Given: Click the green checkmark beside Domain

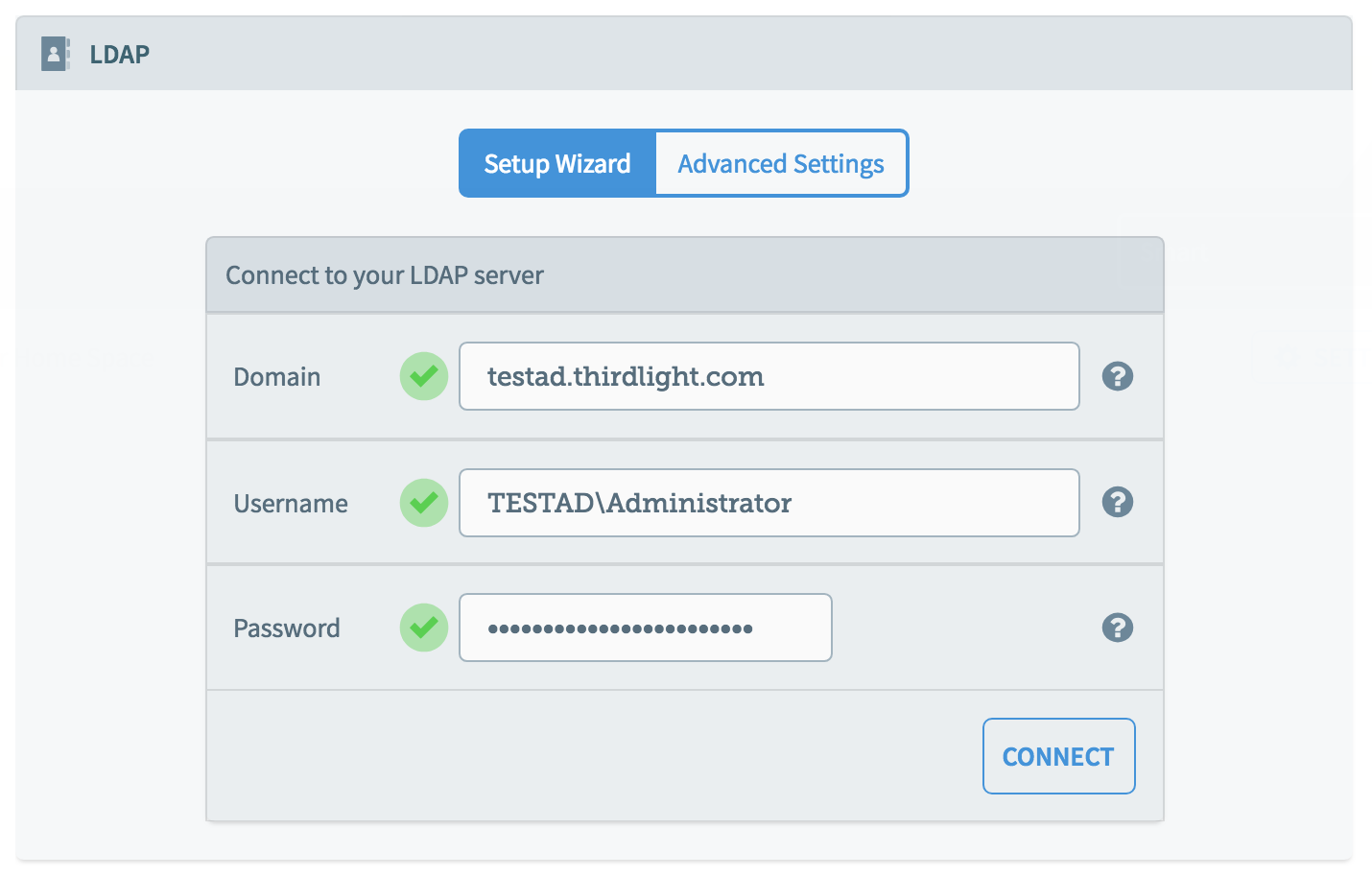Looking at the screenshot, I should pos(424,376).
